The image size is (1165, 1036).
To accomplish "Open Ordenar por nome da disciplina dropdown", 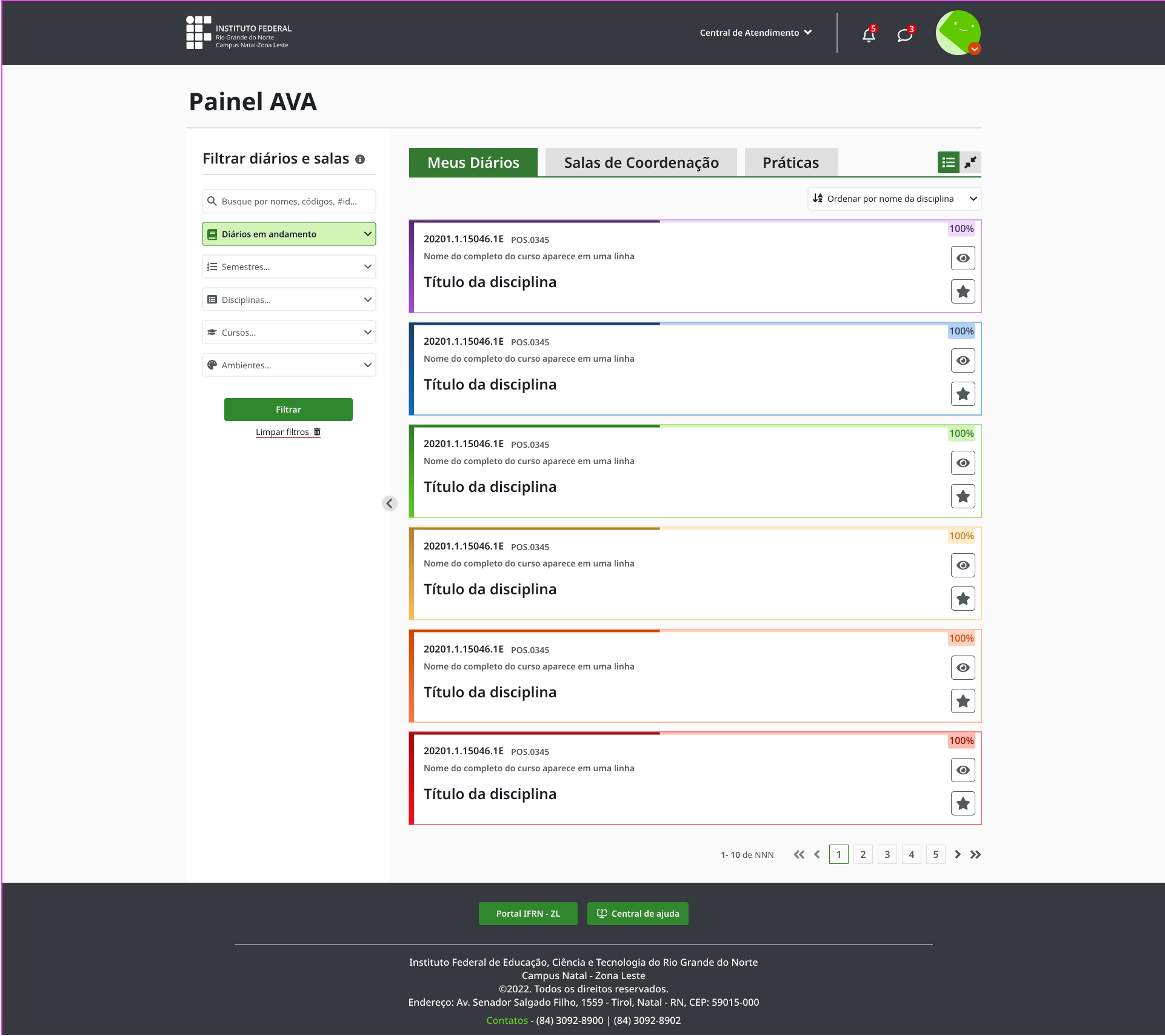I will coord(894,199).
